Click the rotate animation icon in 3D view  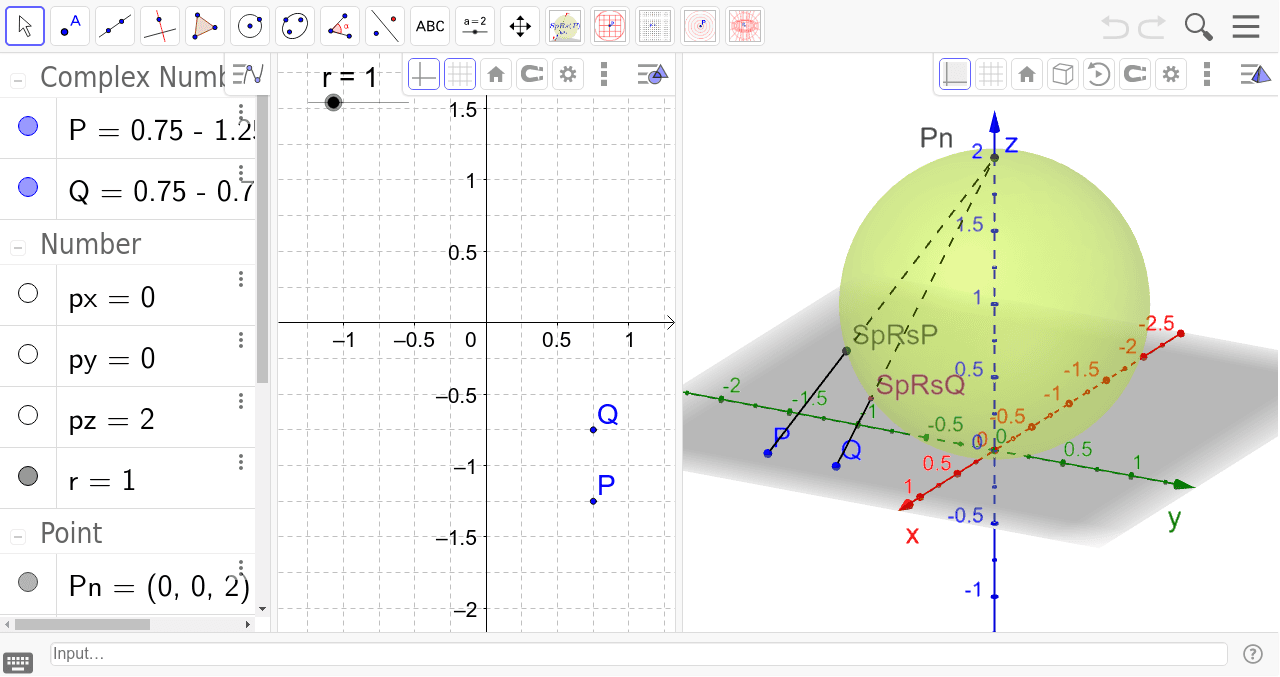(x=1098, y=73)
